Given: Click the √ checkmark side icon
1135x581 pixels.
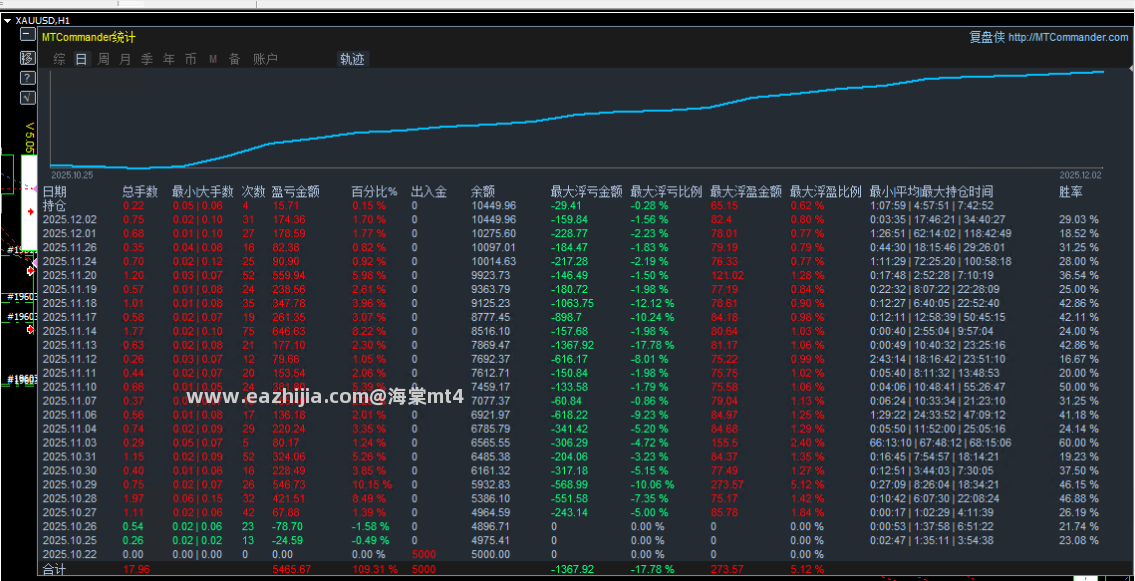Looking at the screenshot, I should [x=27, y=97].
